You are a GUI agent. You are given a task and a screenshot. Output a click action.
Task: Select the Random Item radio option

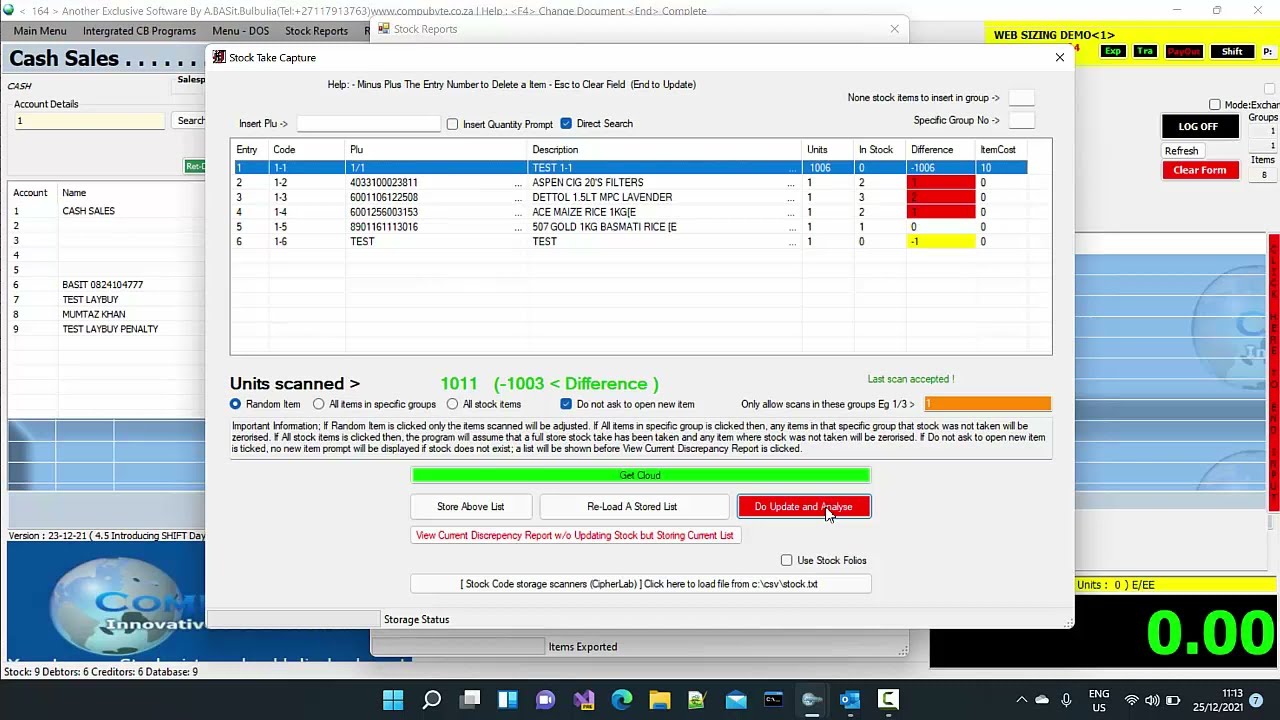(x=235, y=404)
